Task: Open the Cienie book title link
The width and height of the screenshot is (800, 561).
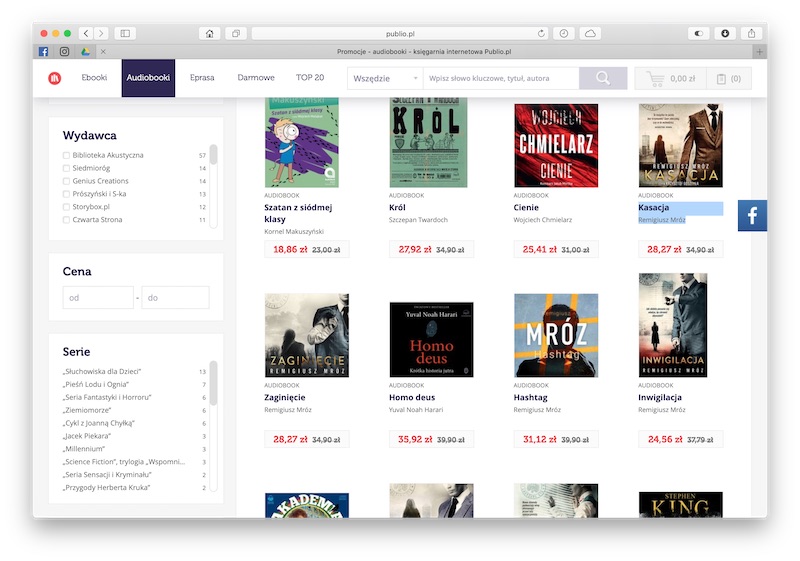Action: click(526, 208)
